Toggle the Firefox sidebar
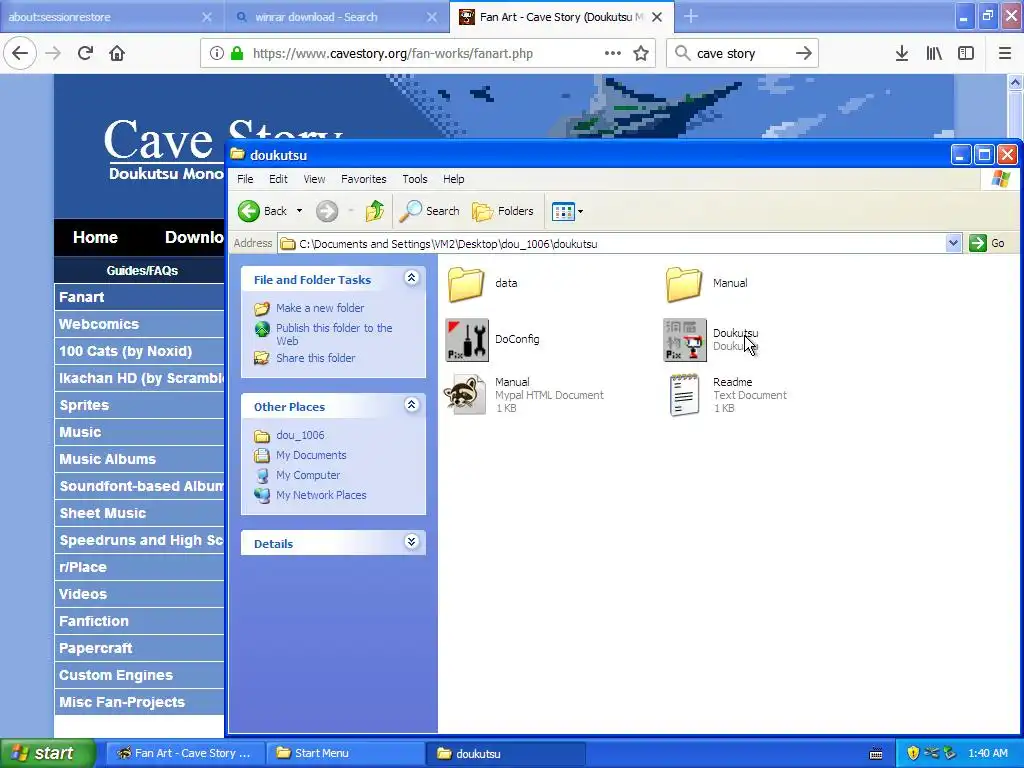This screenshot has width=1024, height=768. tap(966, 53)
